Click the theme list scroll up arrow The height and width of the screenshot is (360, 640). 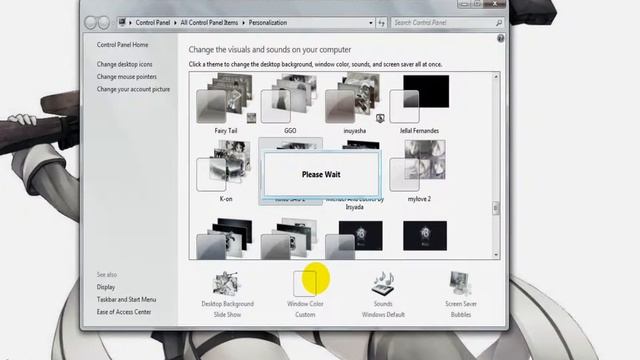(x=496, y=76)
